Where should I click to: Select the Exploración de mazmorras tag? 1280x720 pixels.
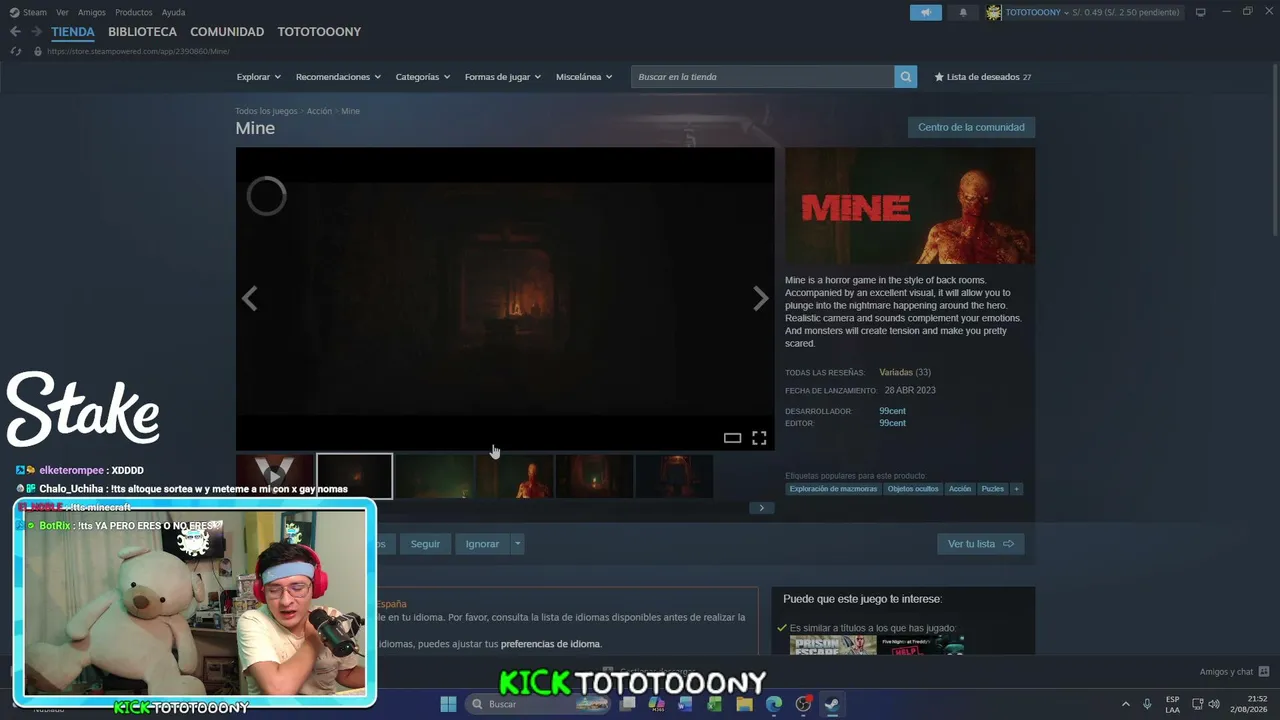pos(833,489)
